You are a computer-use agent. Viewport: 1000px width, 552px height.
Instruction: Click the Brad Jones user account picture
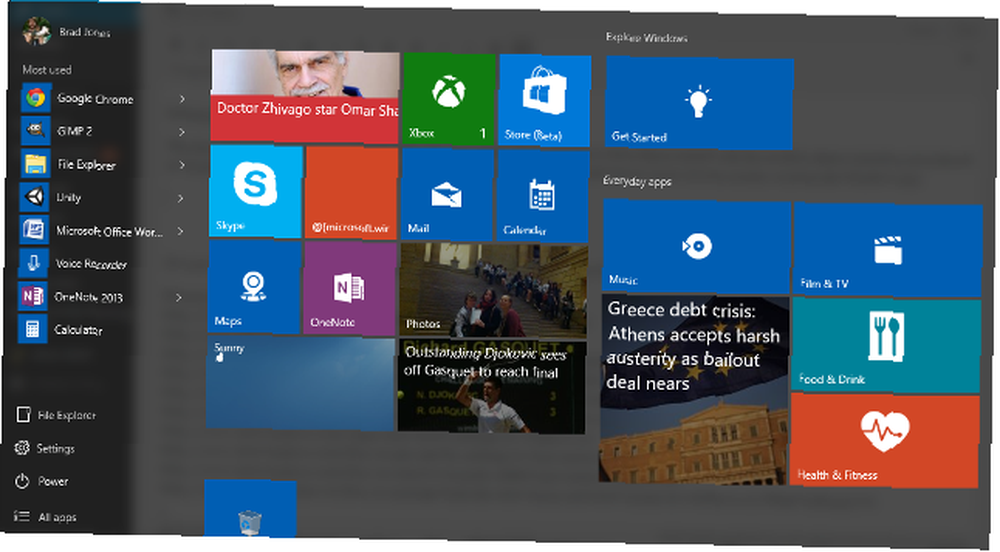[x=36, y=30]
